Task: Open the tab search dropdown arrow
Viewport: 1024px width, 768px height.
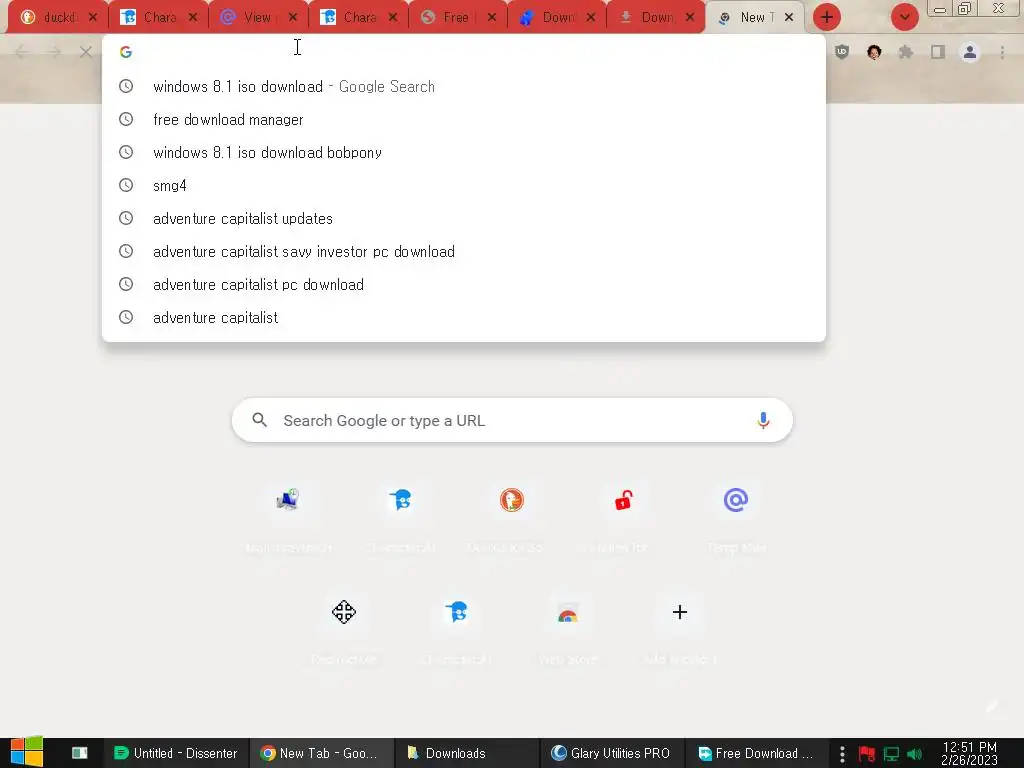Action: click(x=904, y=17)
